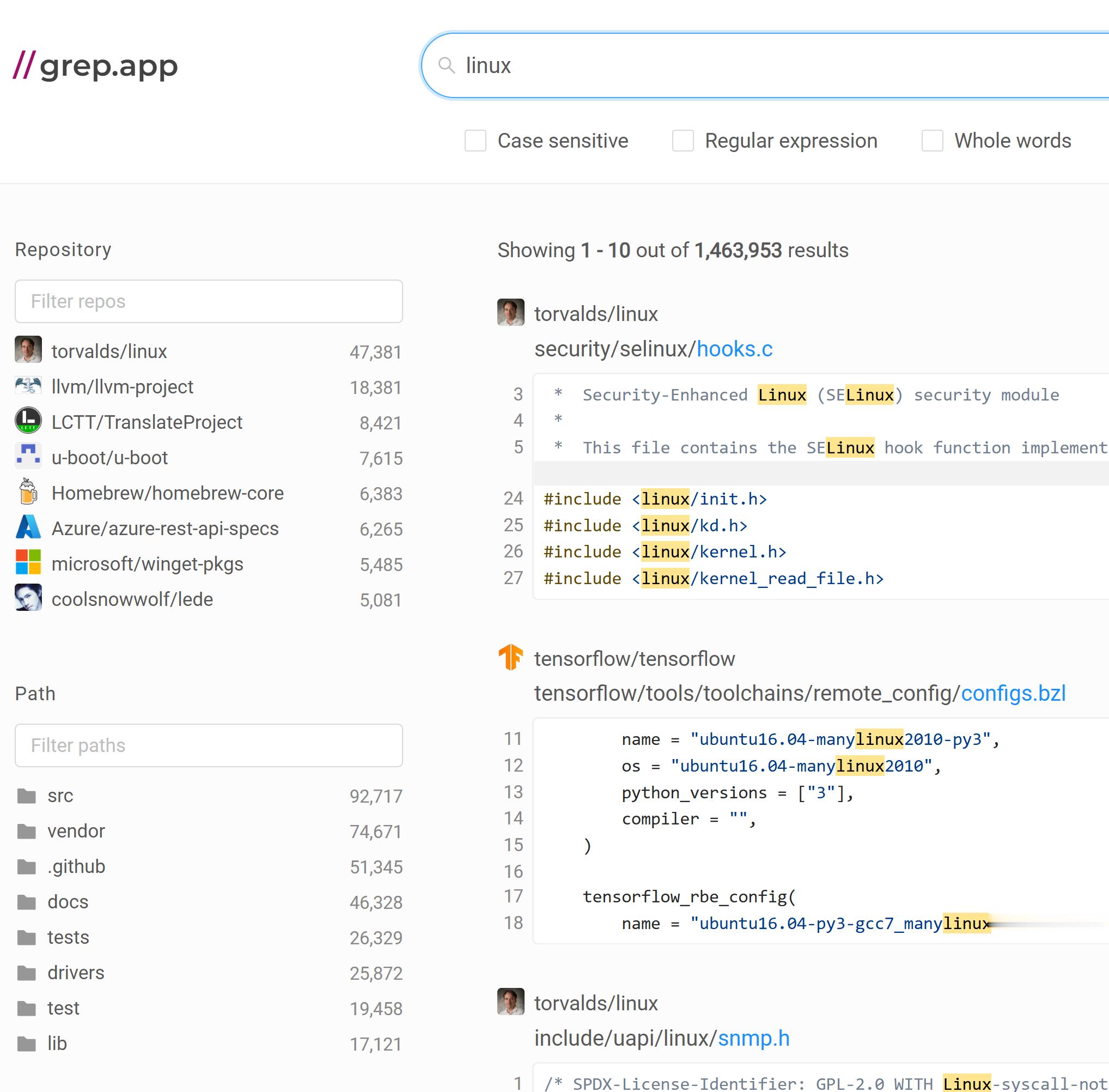Filter by LCTT/TranslateProject repository
This screenshot has width=1109, height=1092.
209,422
